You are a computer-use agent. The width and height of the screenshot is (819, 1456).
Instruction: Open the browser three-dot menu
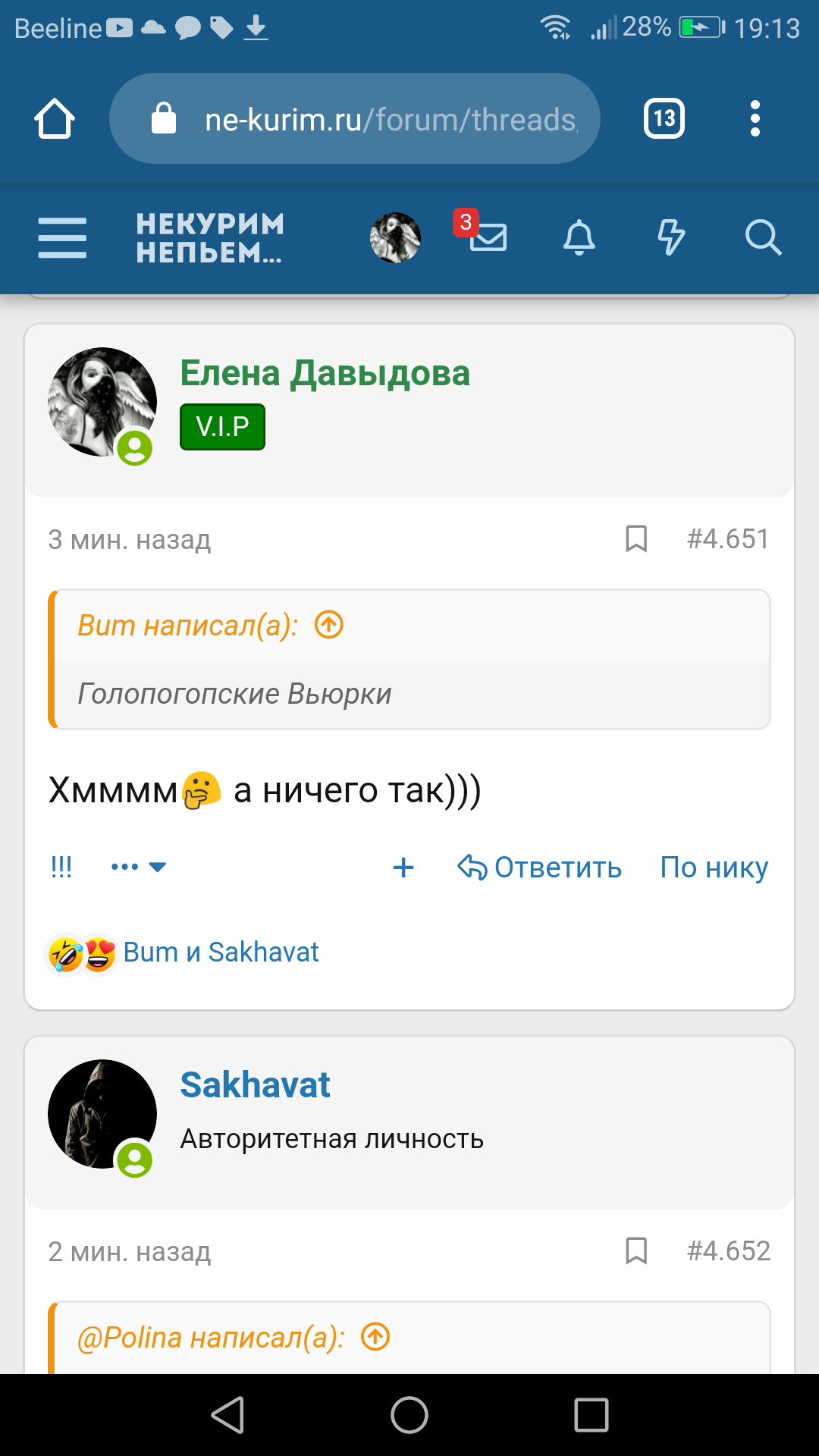click(755, 118)
